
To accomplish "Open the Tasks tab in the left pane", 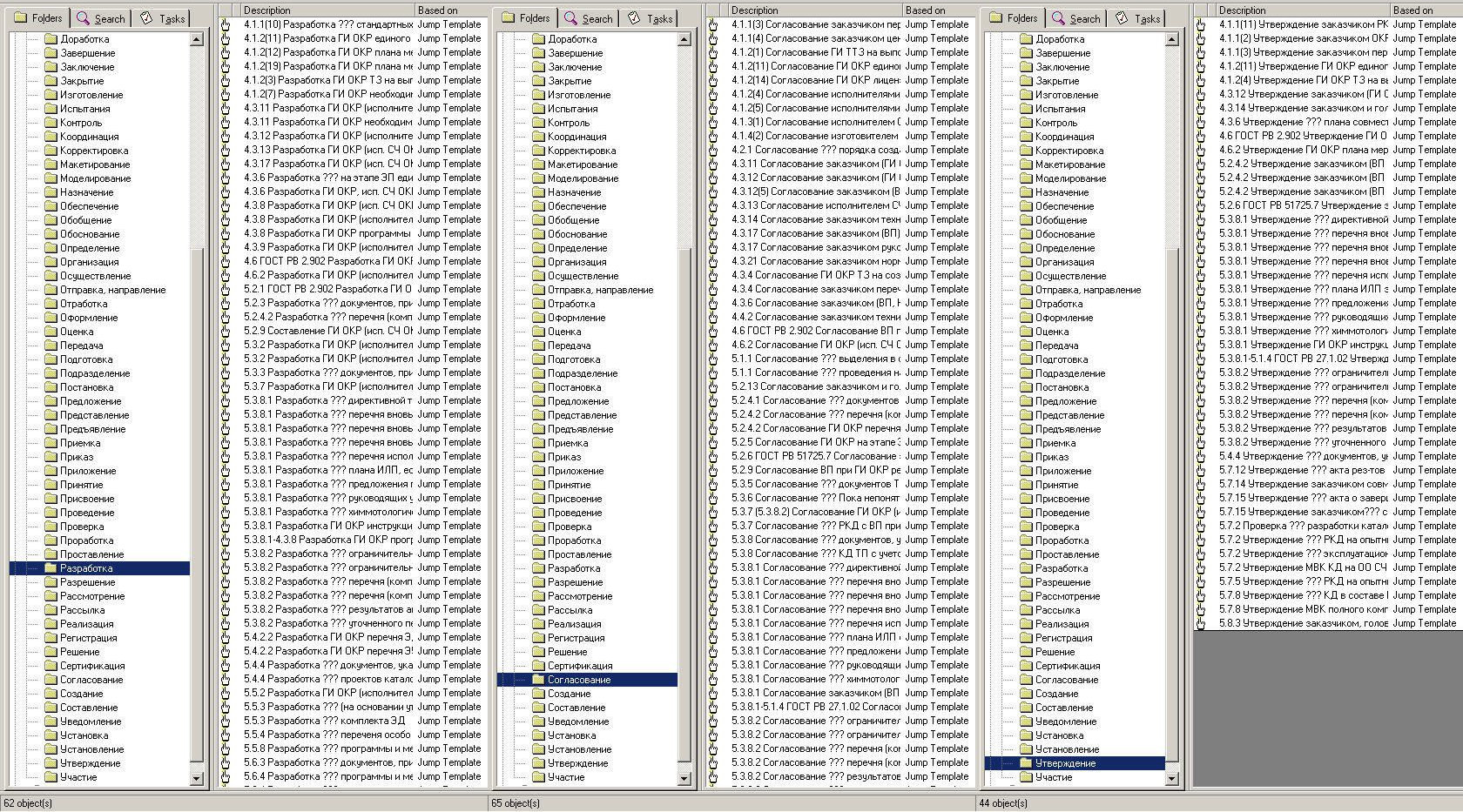I will click(x=163, y=18).
